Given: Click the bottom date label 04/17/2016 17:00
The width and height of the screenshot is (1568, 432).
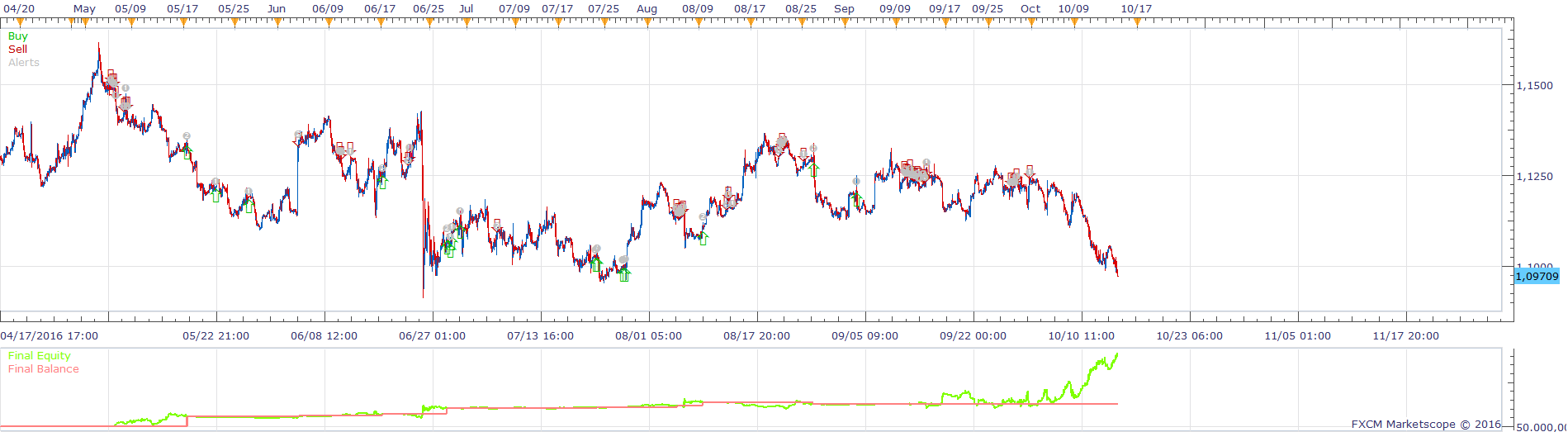Looking at the screenshot, I should 50,336.
